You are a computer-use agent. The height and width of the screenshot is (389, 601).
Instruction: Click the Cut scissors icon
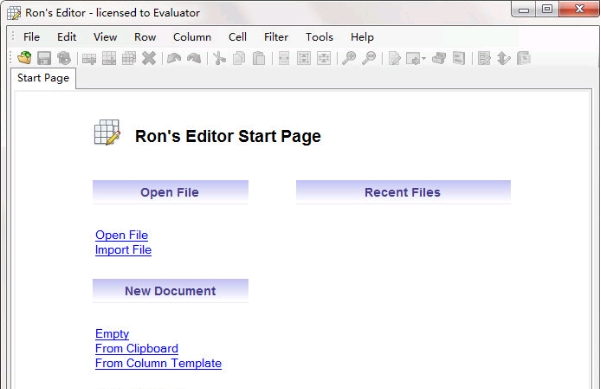[219, 58]
